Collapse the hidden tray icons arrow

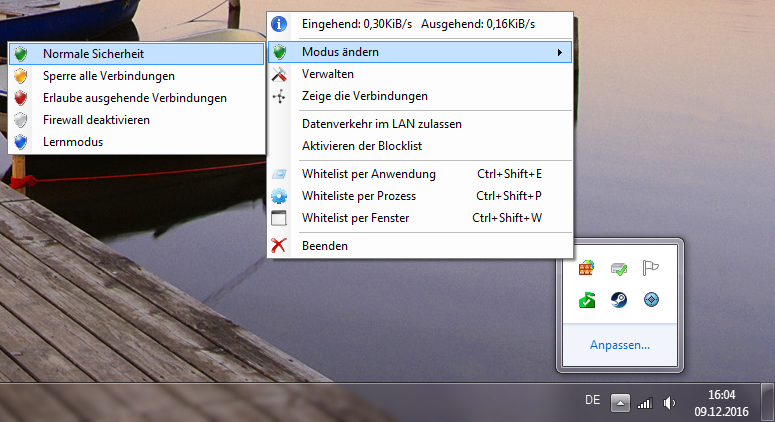coord(620,403)
